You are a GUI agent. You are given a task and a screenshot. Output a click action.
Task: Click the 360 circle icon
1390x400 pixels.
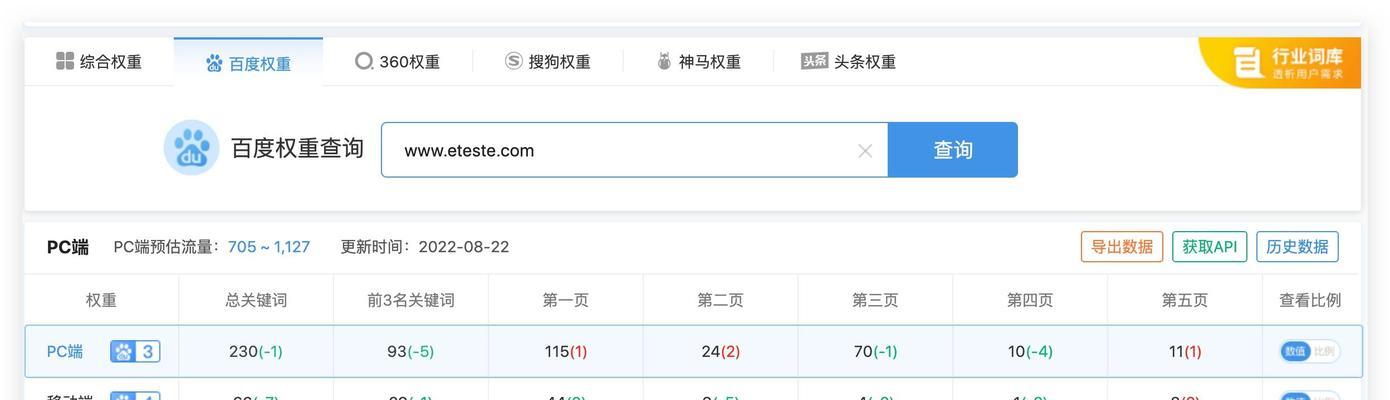click(x=364, y=61)
